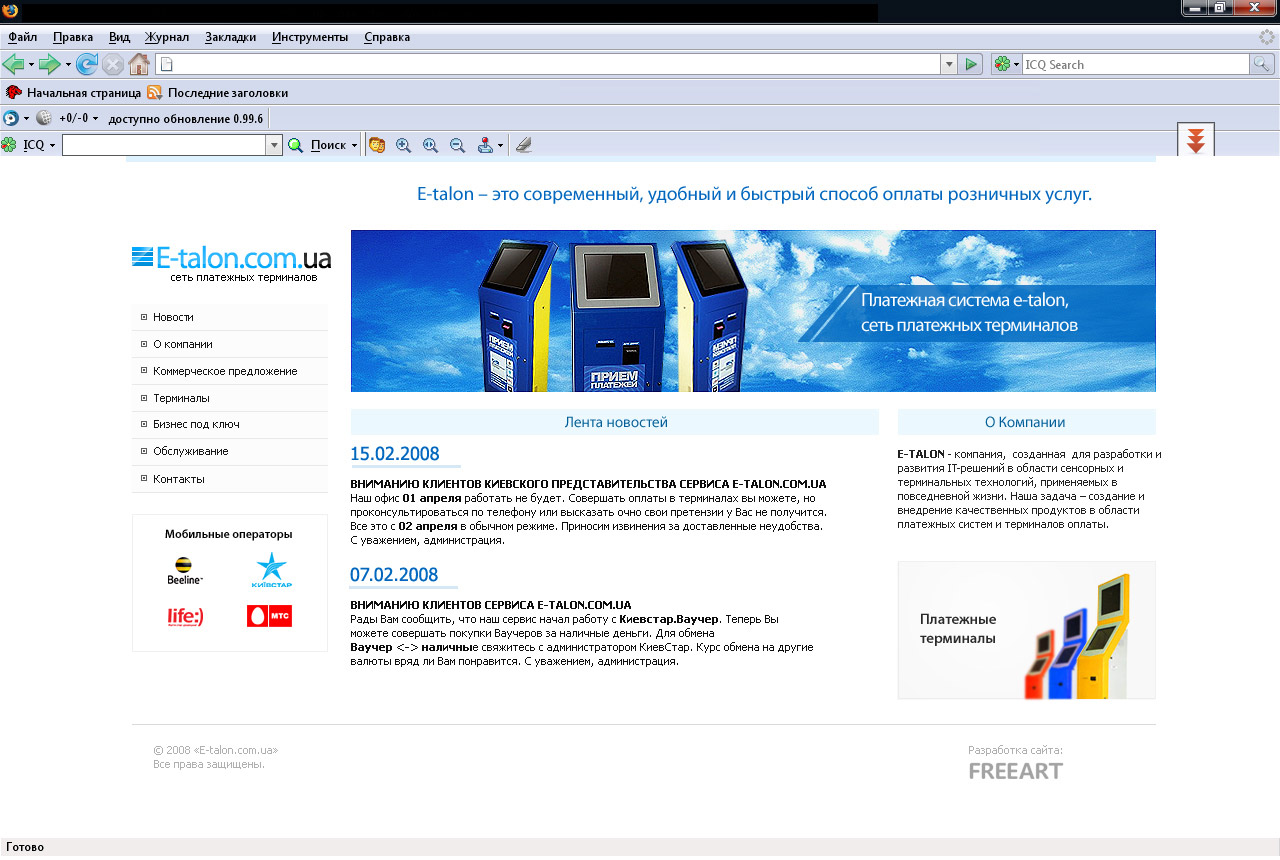Viewport: 1280px width, 860px height.
Task: Open the Forward history dropdown arrow
Action: coord(68,65)
